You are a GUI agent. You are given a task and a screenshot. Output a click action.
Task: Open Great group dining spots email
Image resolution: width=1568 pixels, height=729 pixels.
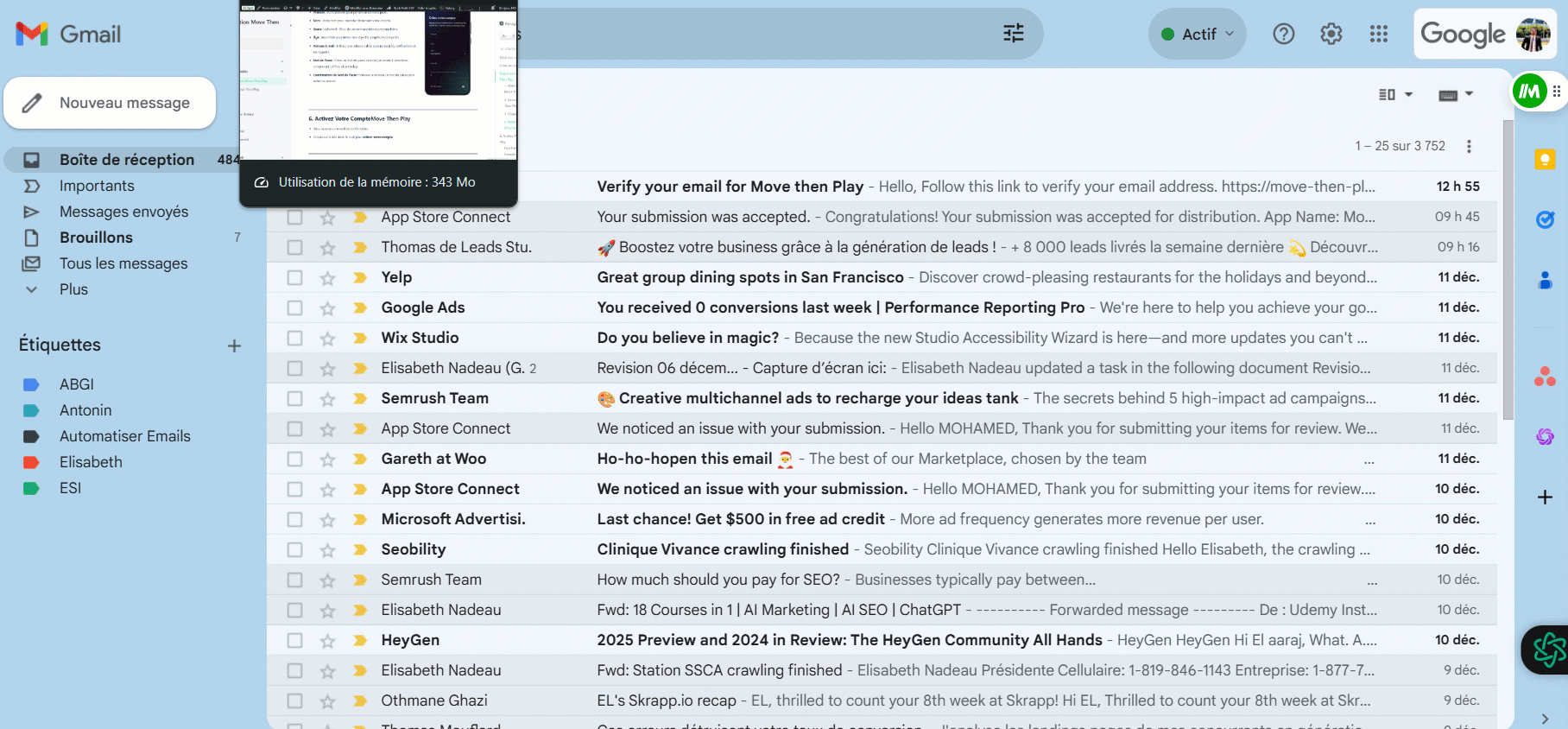coord(750,277)
